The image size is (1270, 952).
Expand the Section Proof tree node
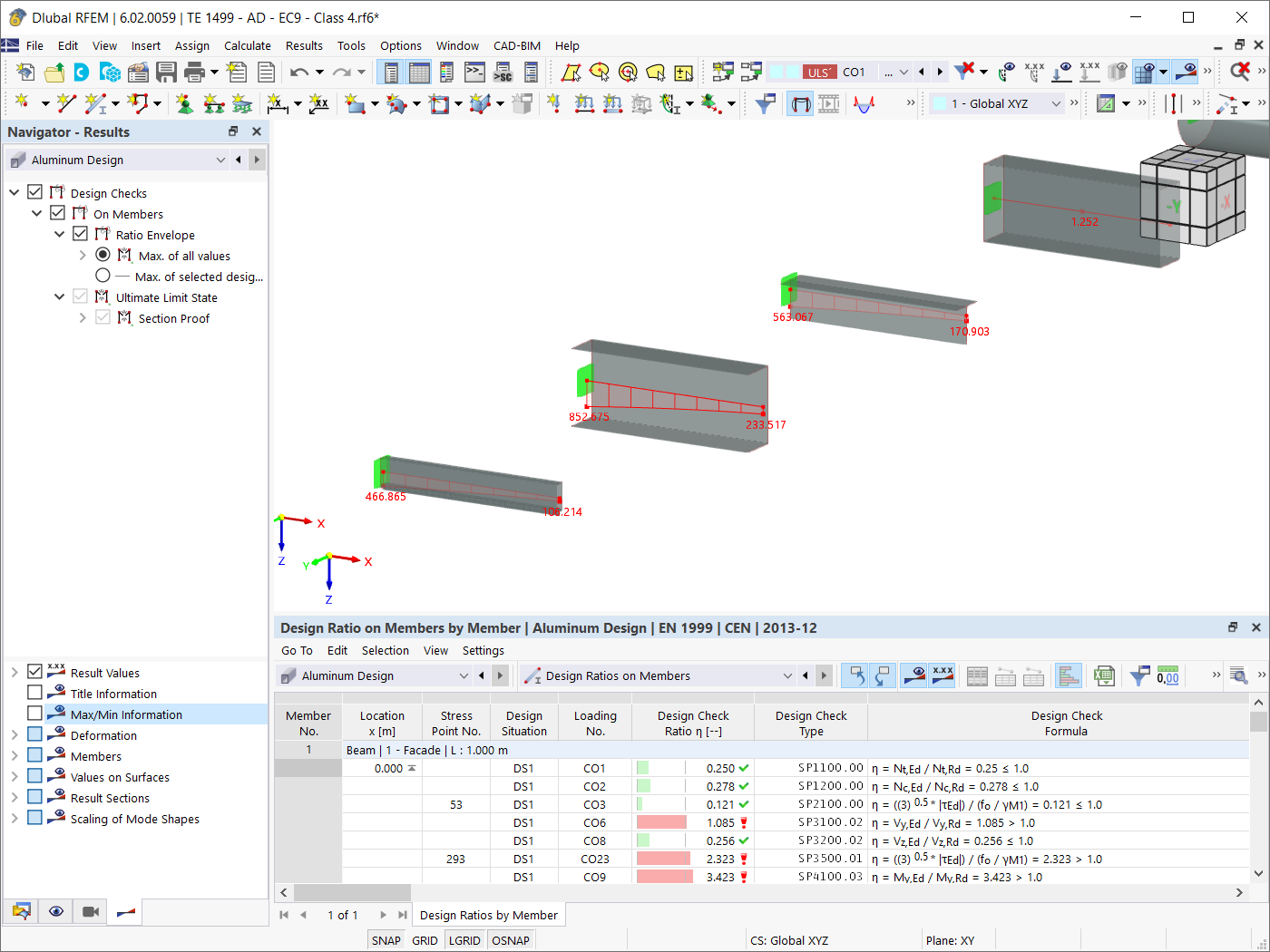click(83, 317)
